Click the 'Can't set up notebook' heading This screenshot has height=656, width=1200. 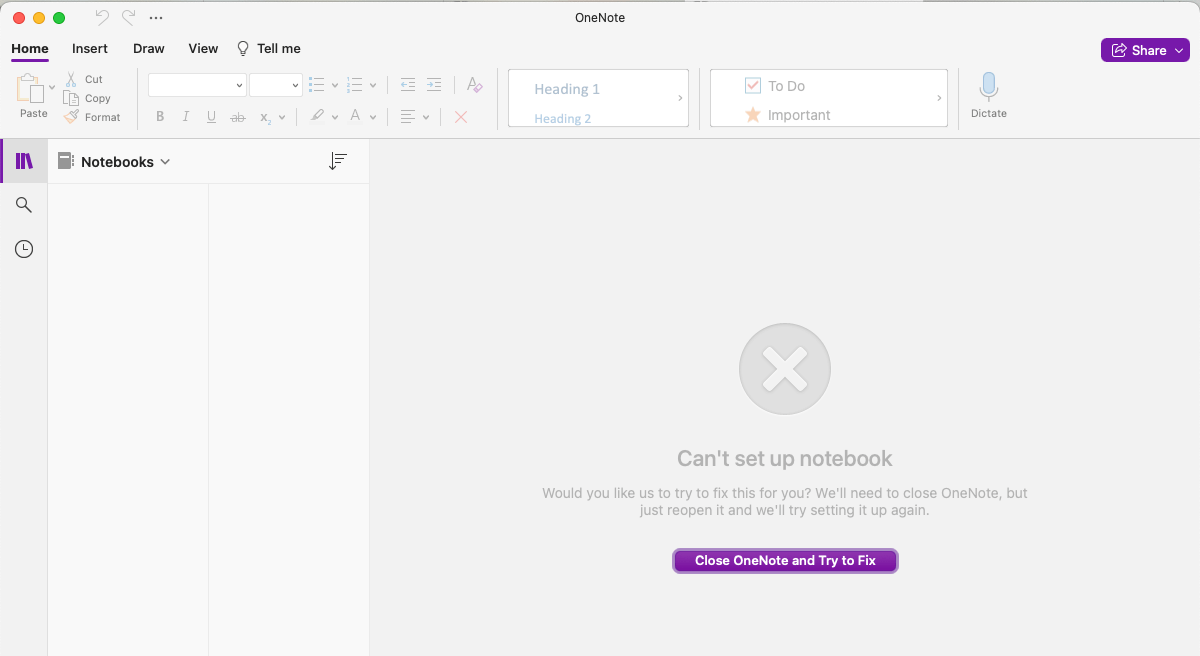pyautogui.click(x=785, y=459)
